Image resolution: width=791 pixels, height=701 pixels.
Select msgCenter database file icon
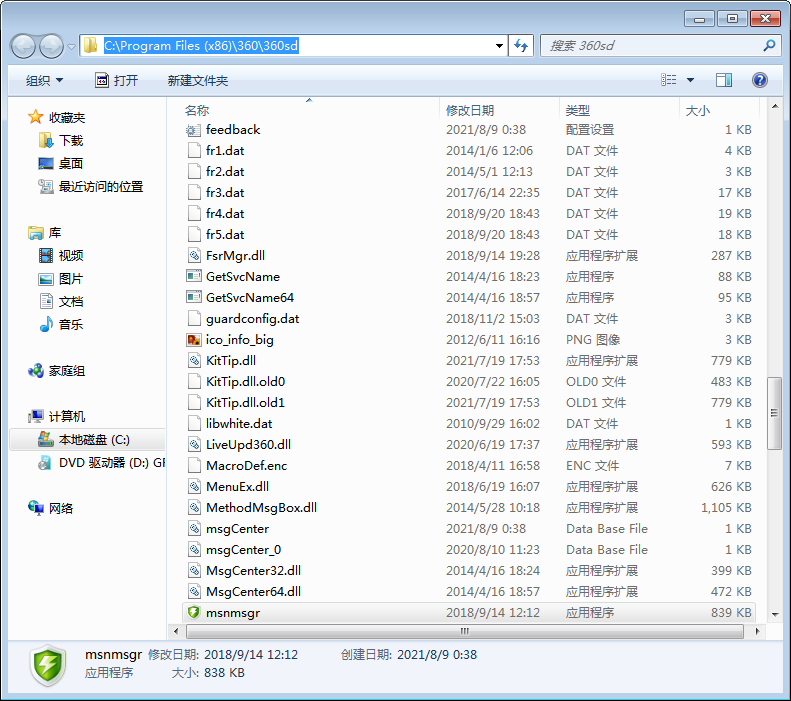pyautogui.click(x=194, y=529)
